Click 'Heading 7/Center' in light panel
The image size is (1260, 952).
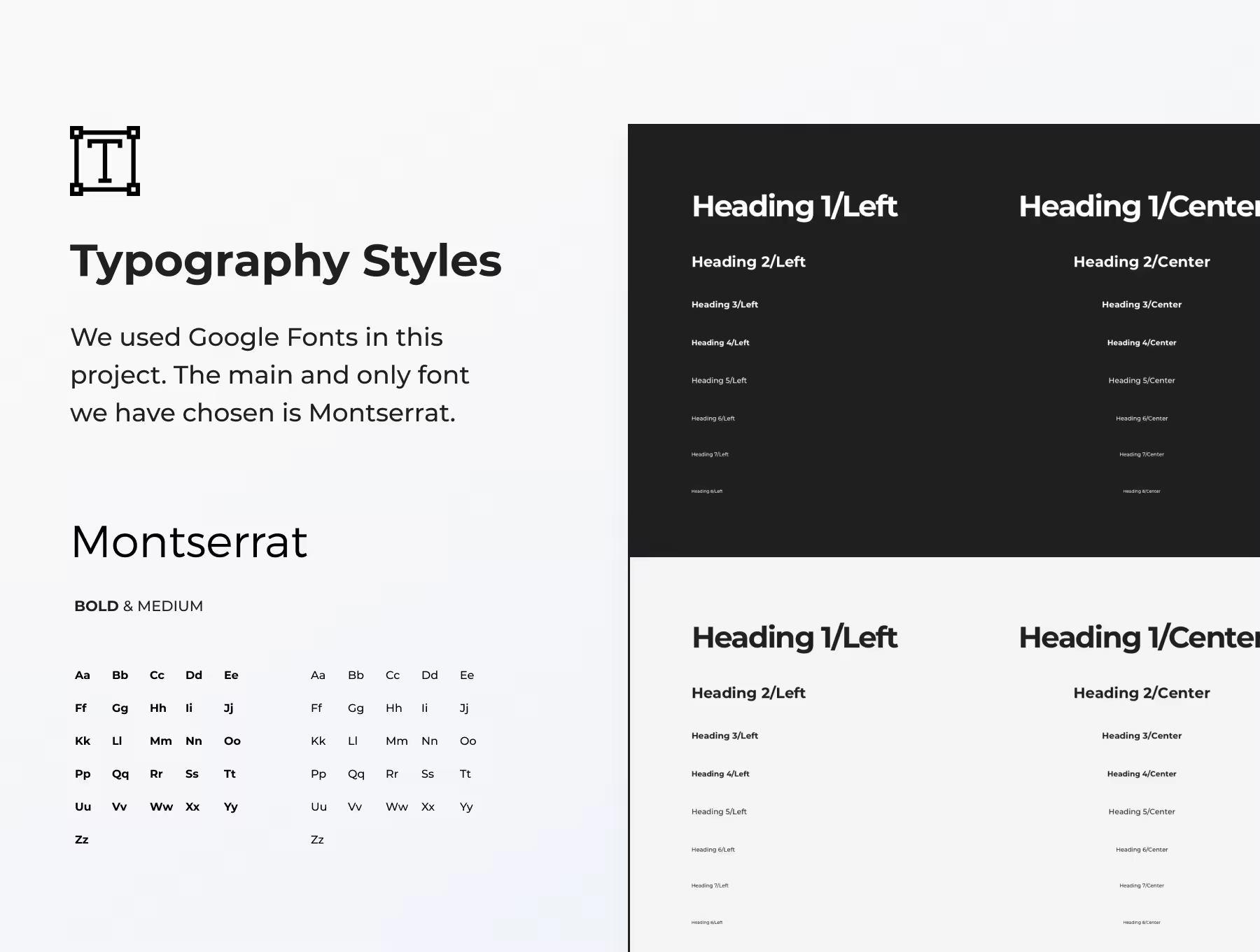pyautogui.click(x=1142, y=885)
